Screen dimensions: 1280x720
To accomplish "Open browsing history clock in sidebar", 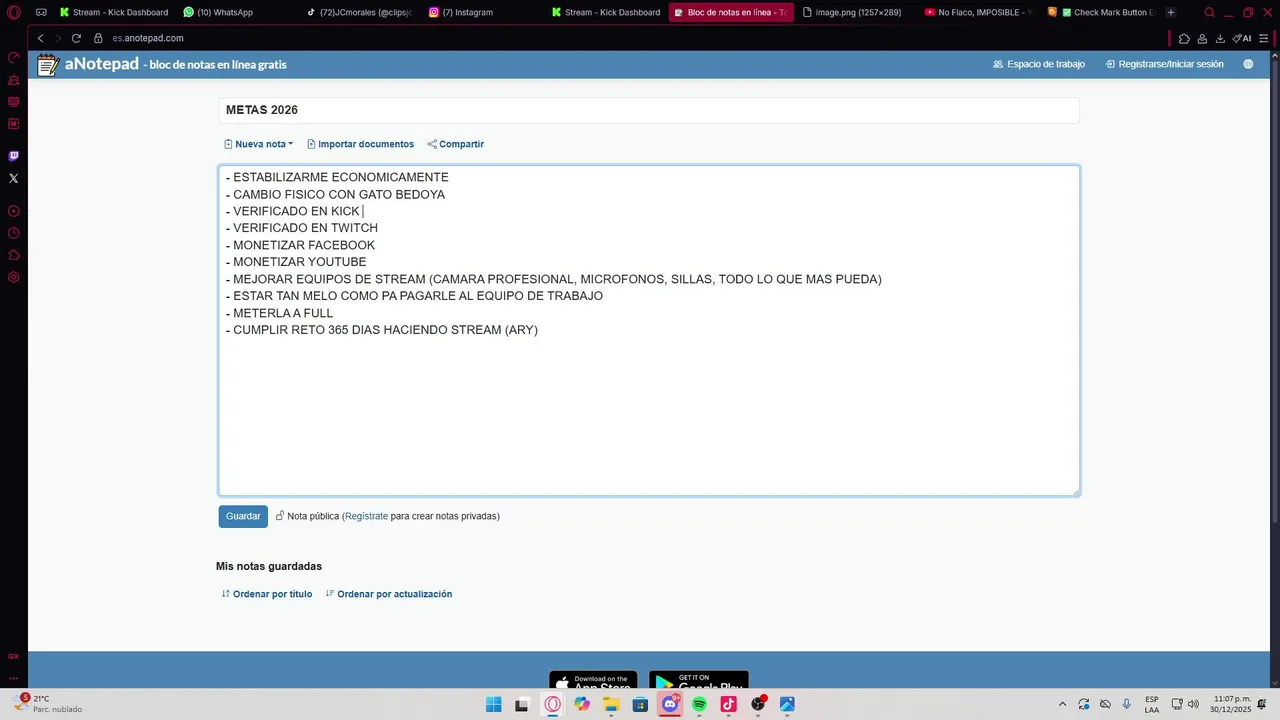I will coord(13,233).
